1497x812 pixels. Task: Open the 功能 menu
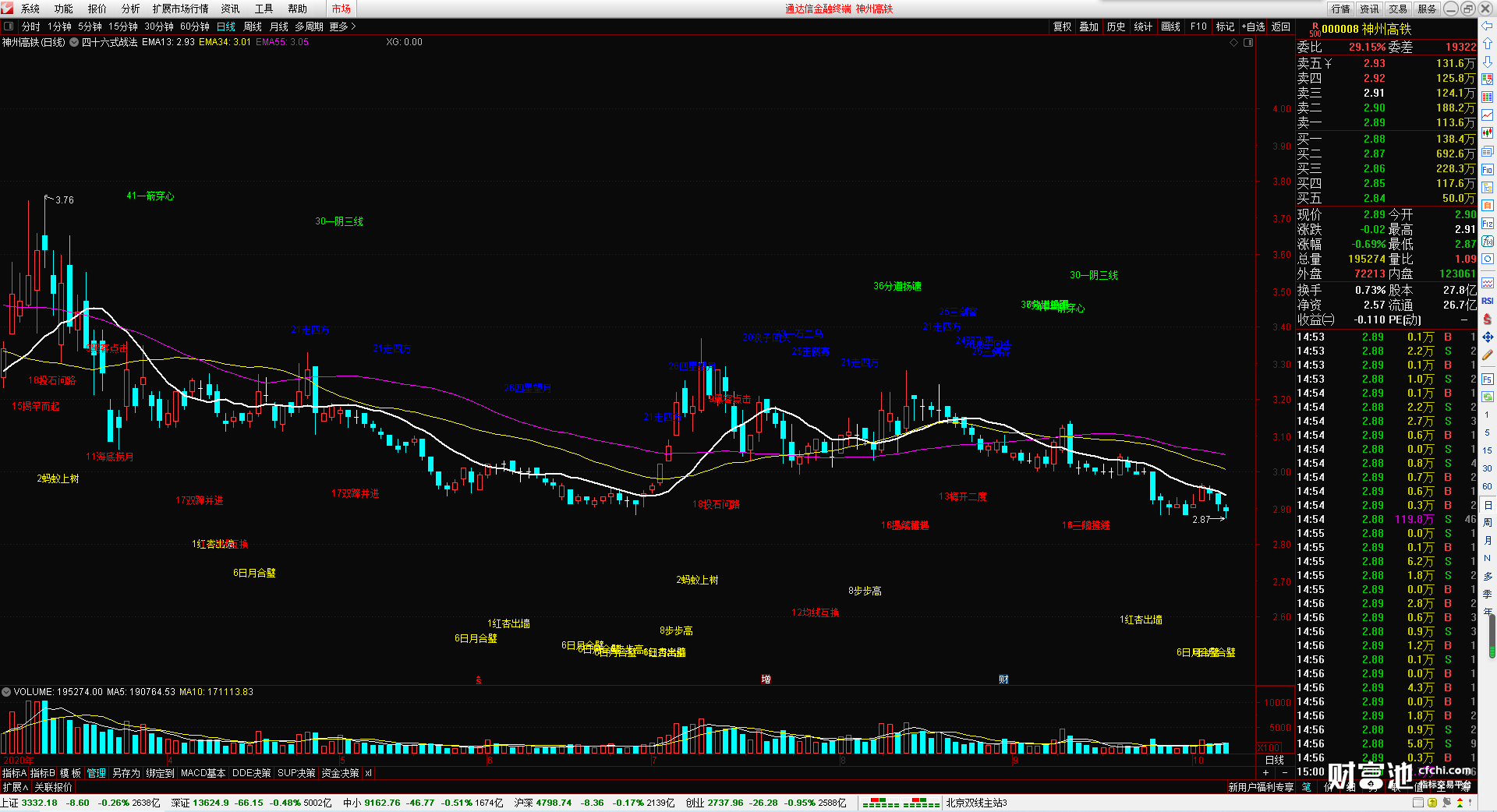click(64, 9)
